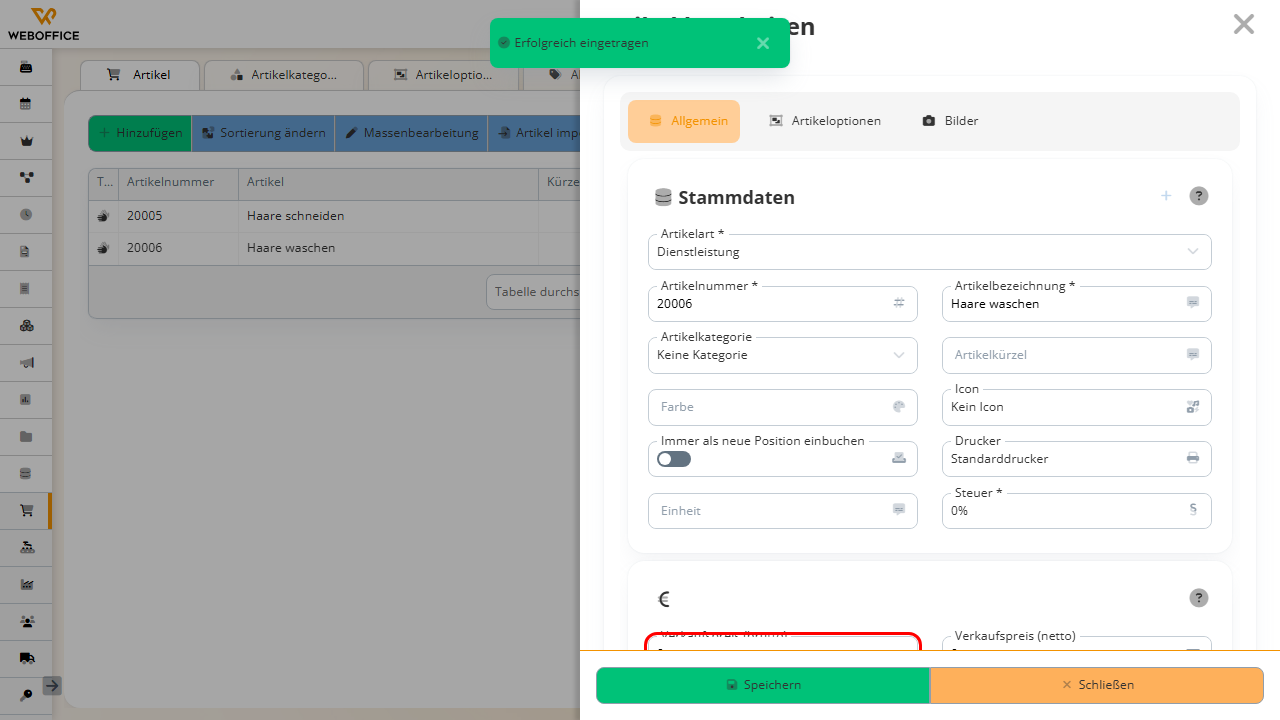Click the plus icon beside Stammdaten
Screen dimensions: 1280x720
(1166, 196)
